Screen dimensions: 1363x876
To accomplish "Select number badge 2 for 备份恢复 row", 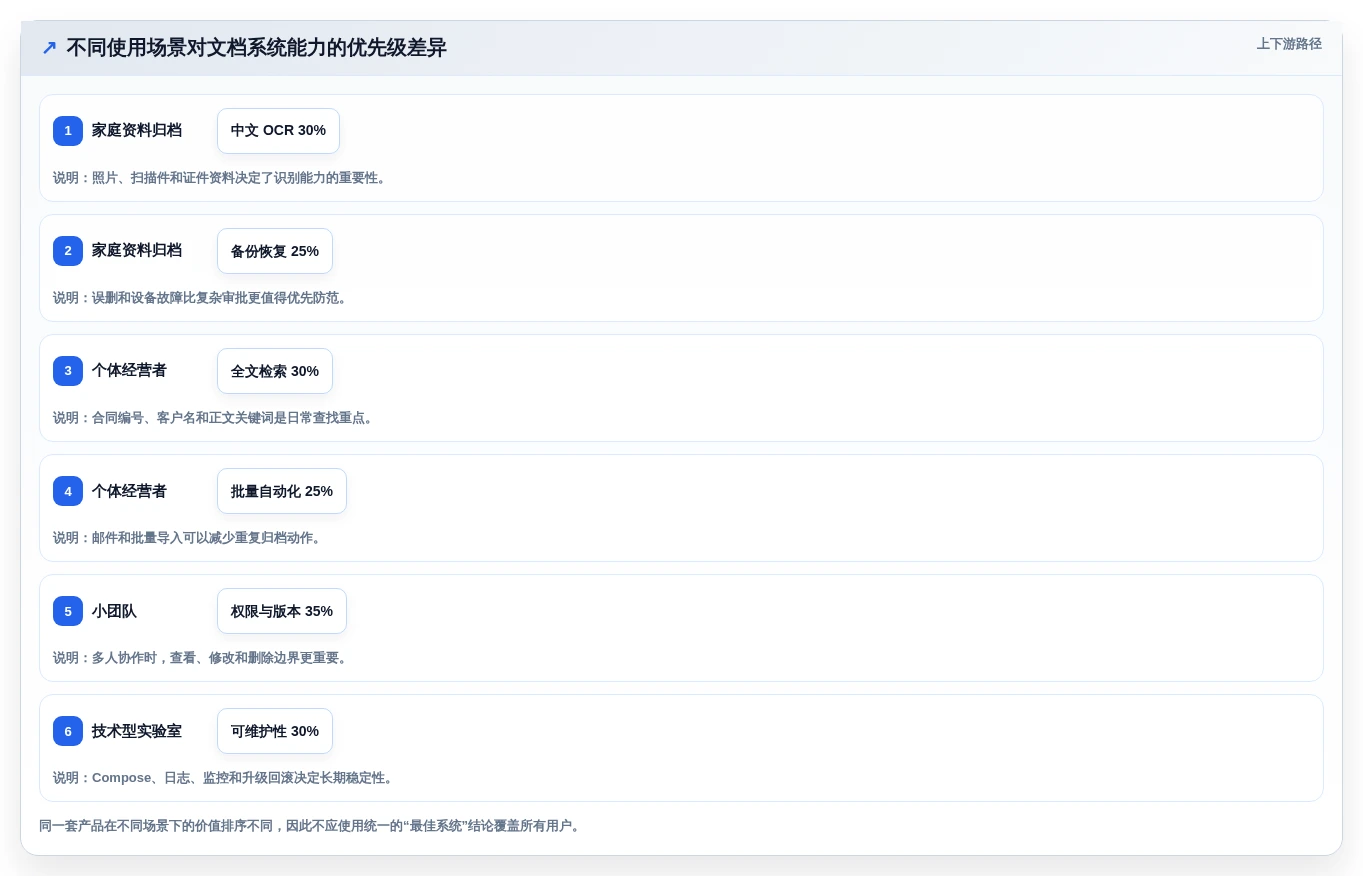I will point(68,251).
